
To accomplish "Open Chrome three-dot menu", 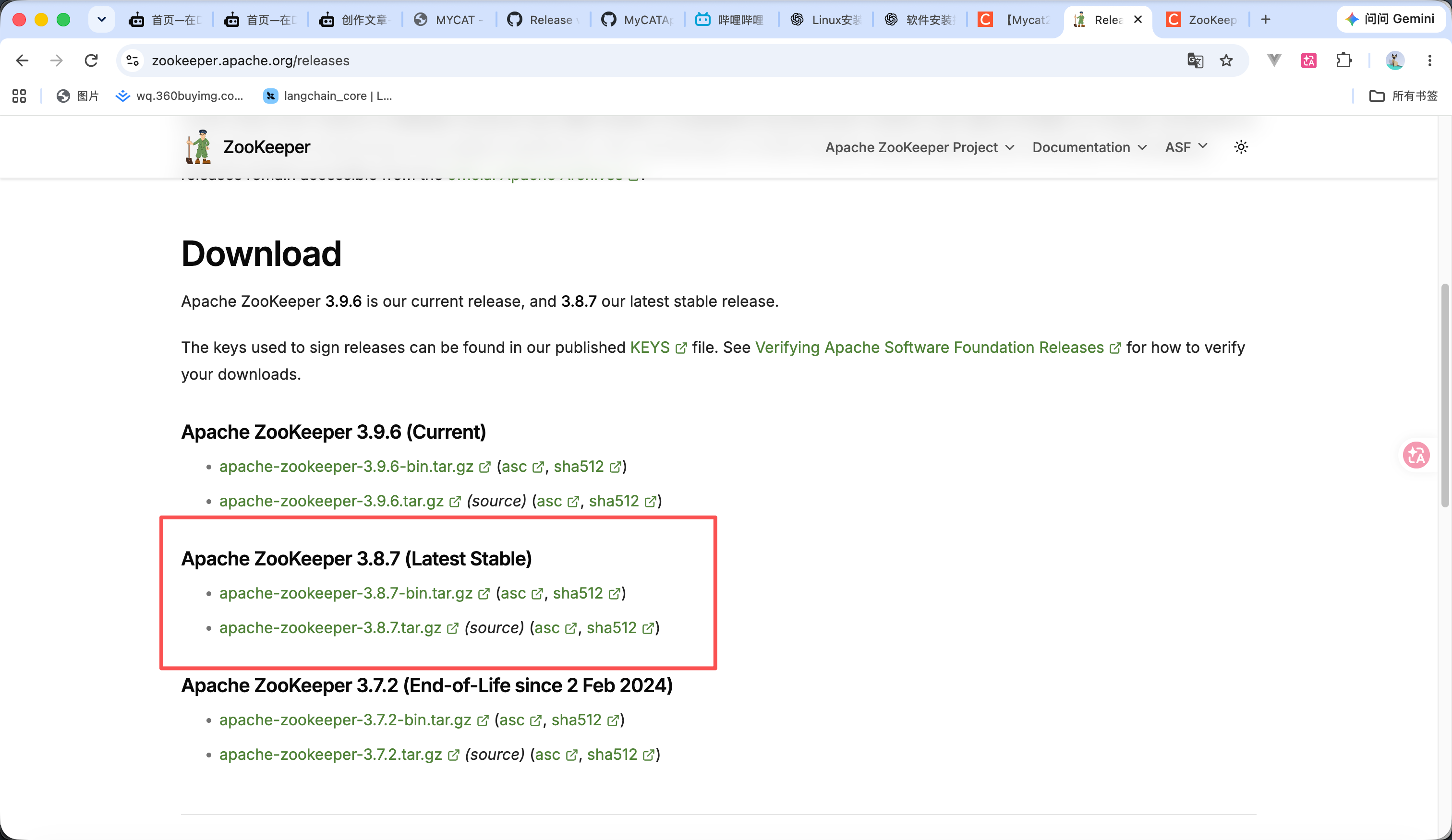I will point(1429,60).
